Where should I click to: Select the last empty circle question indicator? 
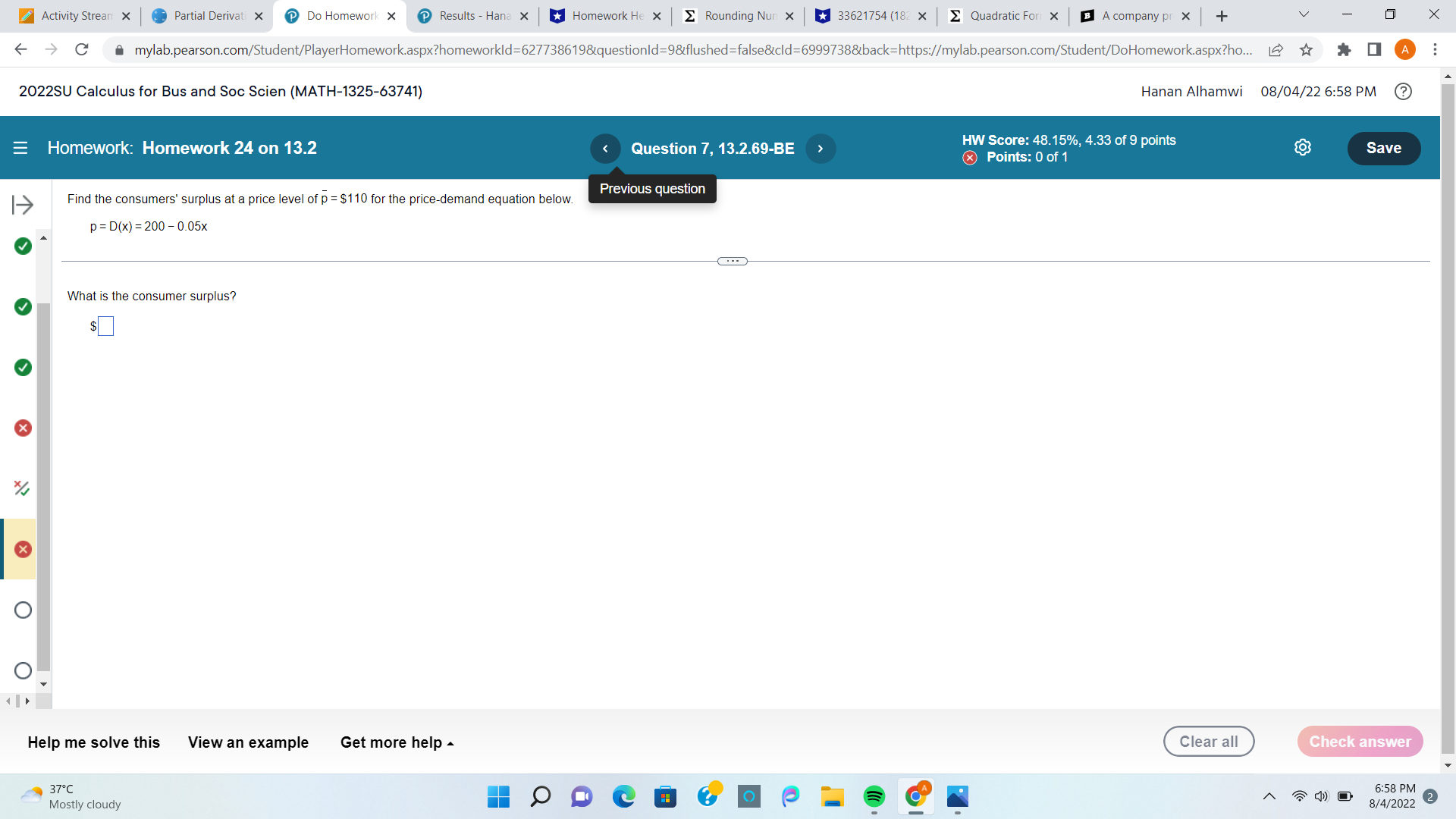point(22,670)
